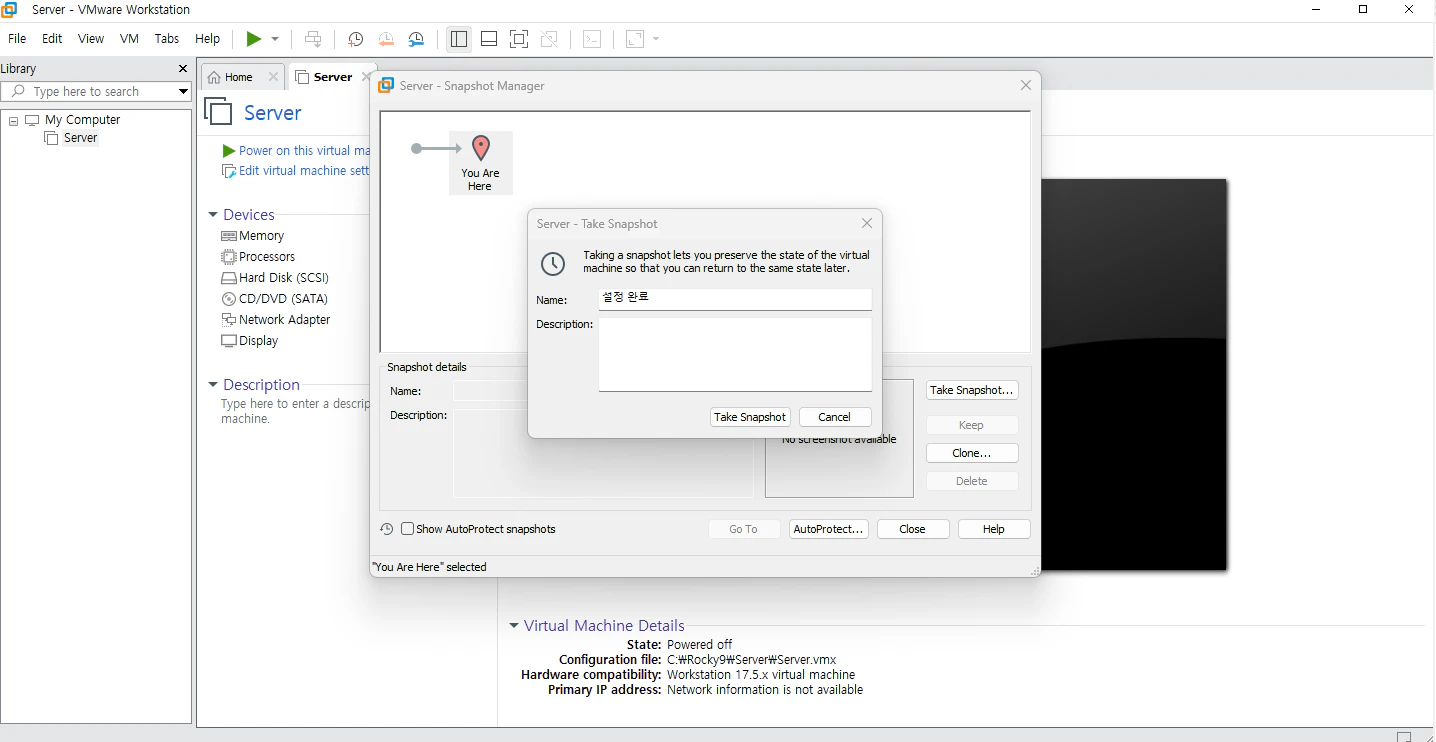
Task: Click the Display device icon
Action: point(229,341)
